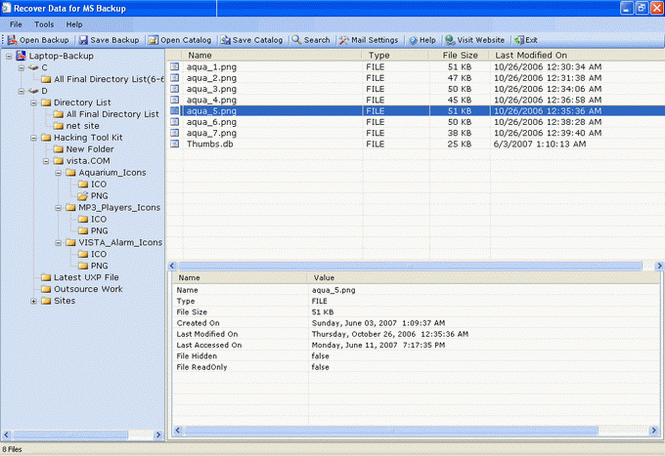Open Catalog from the toolbar
This screenshot has width=665, height=456.
(180, 40)
